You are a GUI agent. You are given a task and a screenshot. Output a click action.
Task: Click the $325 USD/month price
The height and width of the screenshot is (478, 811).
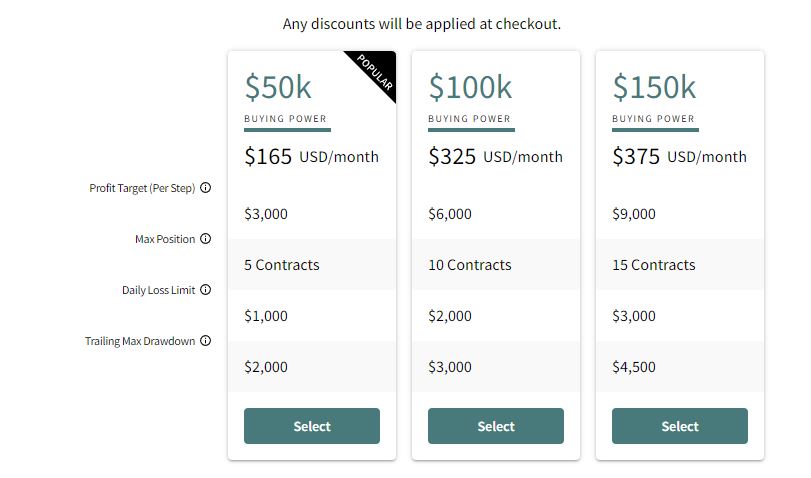pyautogui.click(x=495, y=157)
